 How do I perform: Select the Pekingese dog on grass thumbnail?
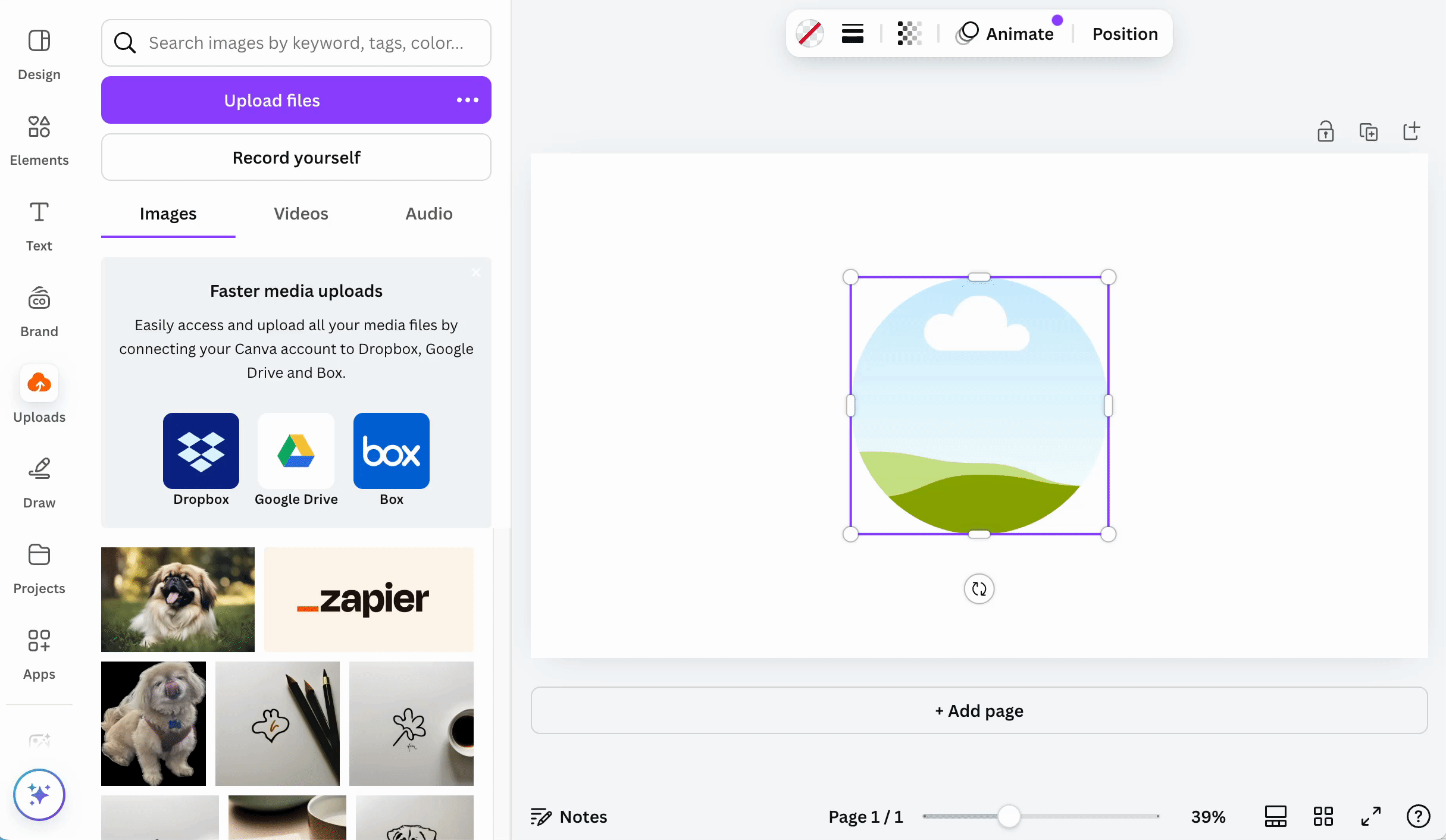178,600
